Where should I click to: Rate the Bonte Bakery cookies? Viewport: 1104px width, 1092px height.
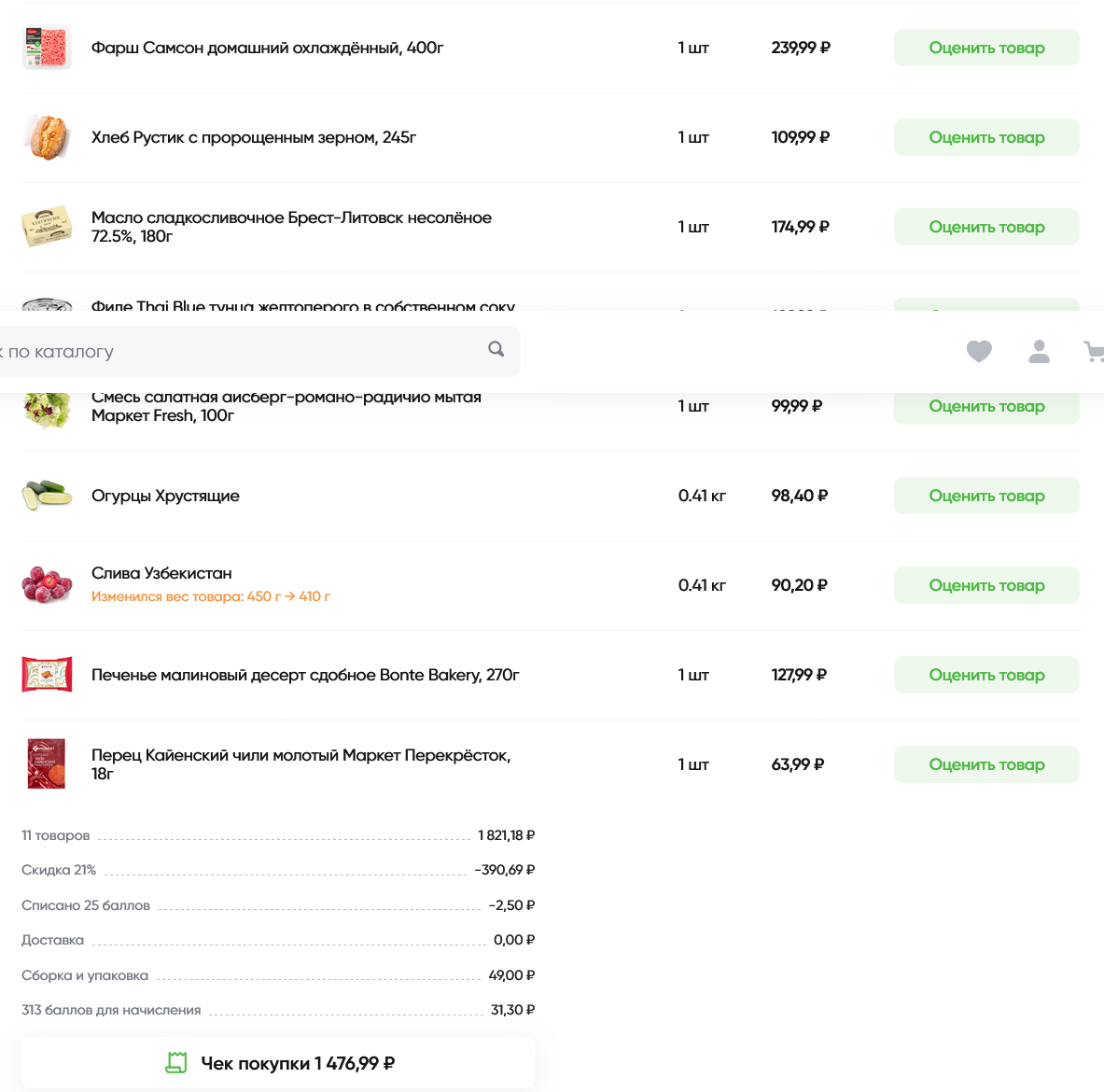986,675
